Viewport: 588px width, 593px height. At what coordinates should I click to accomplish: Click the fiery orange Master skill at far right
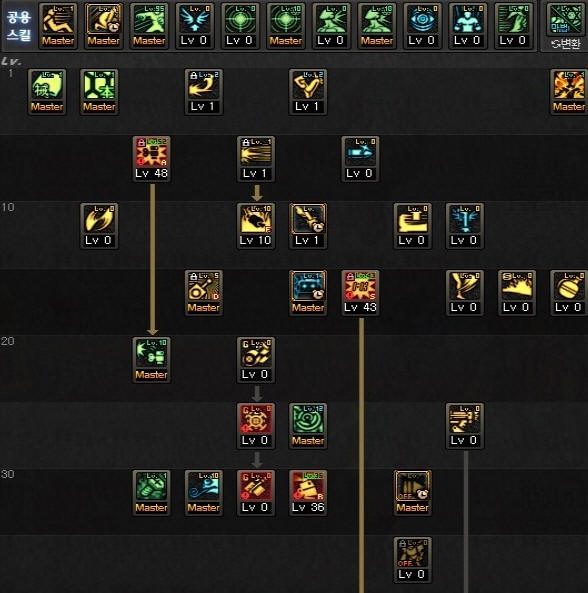point(569,92)
